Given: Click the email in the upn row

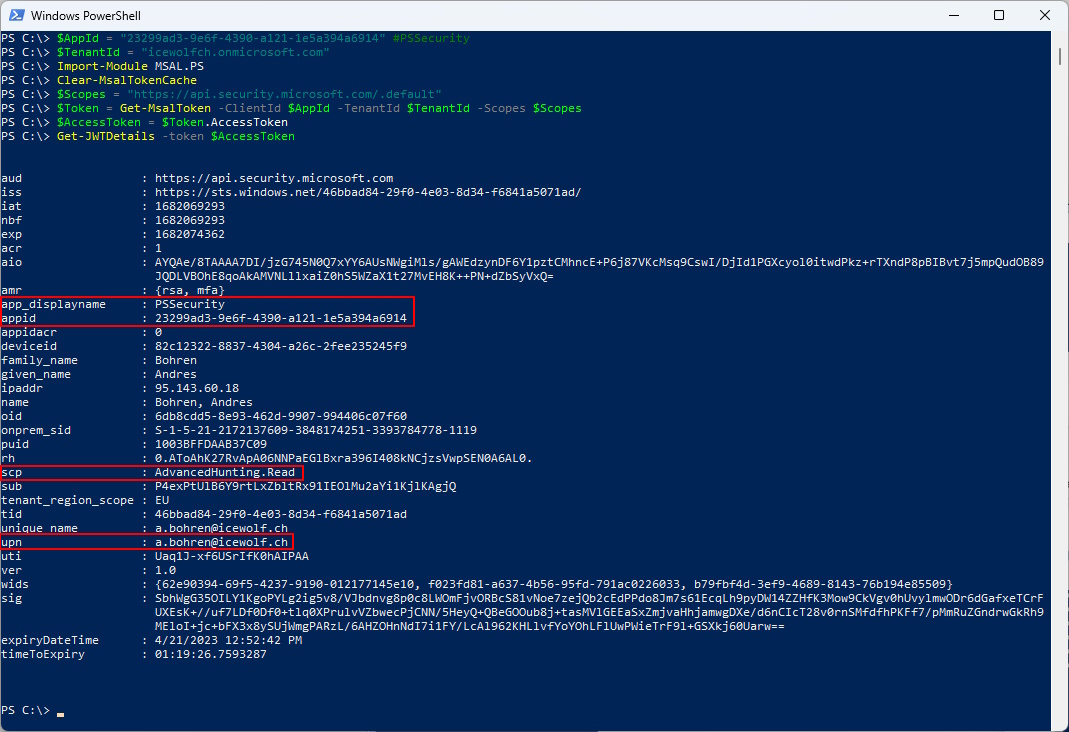Looking at the screenshot, I should (x=222, y=543).
